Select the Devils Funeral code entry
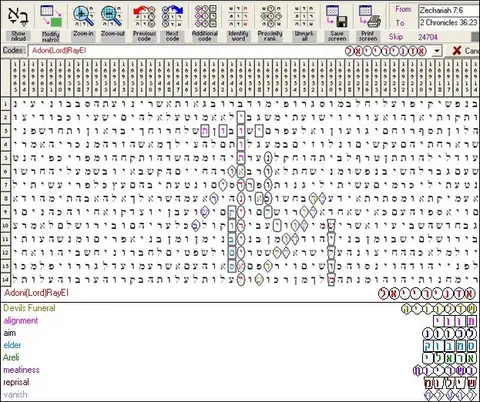Image resolution: width=480 pixels, height=402 pixels. point(29,308)
